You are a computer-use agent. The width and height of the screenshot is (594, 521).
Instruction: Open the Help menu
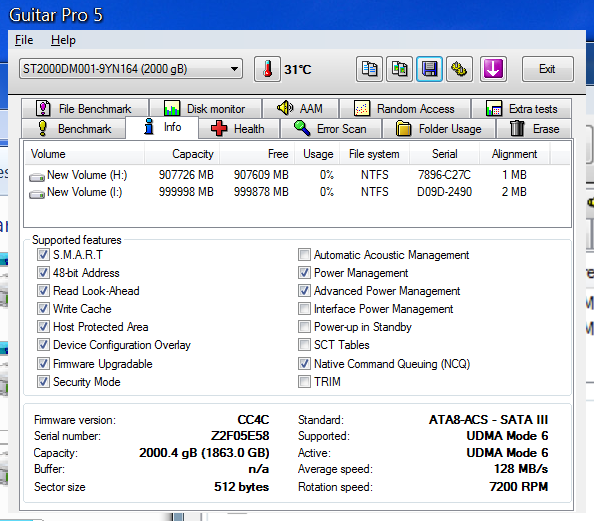[63, 40]
